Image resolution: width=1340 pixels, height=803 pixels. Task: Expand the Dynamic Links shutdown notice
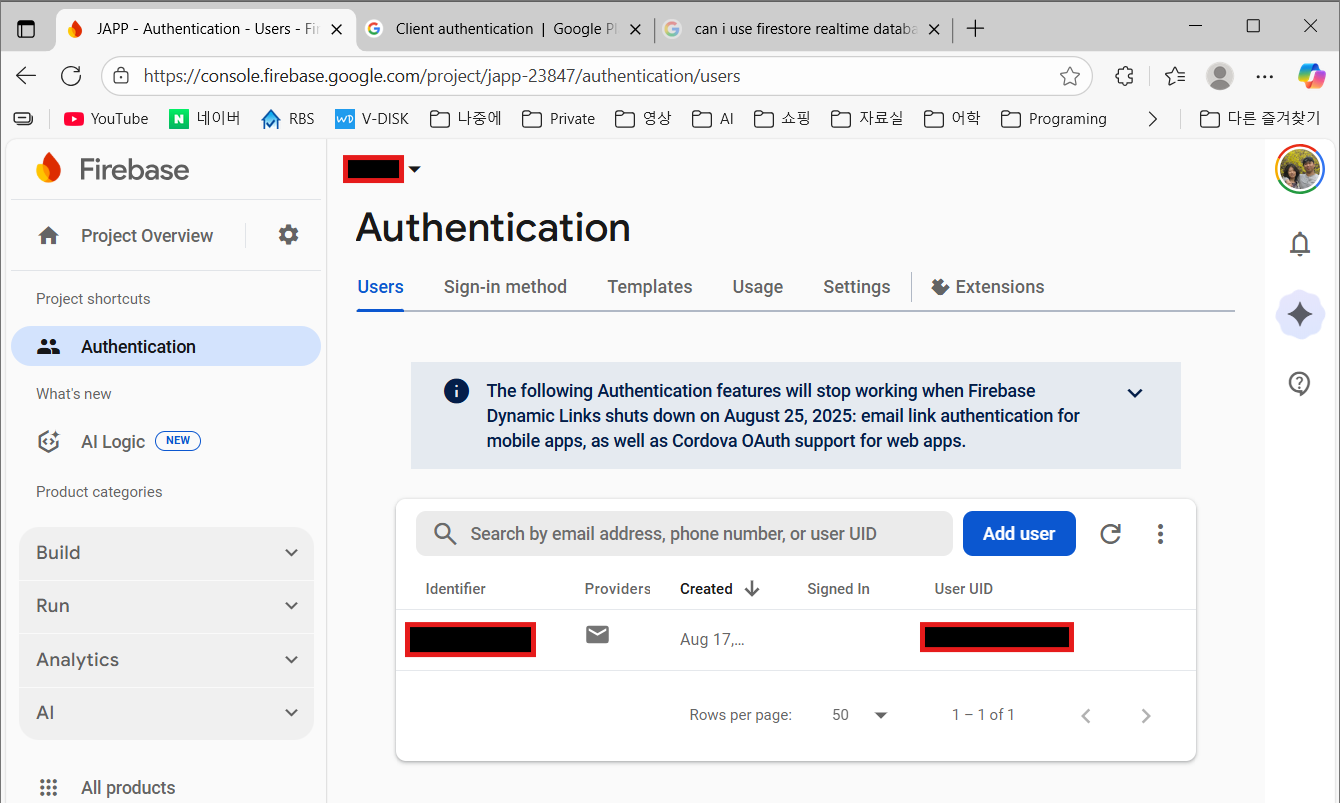1135,393
